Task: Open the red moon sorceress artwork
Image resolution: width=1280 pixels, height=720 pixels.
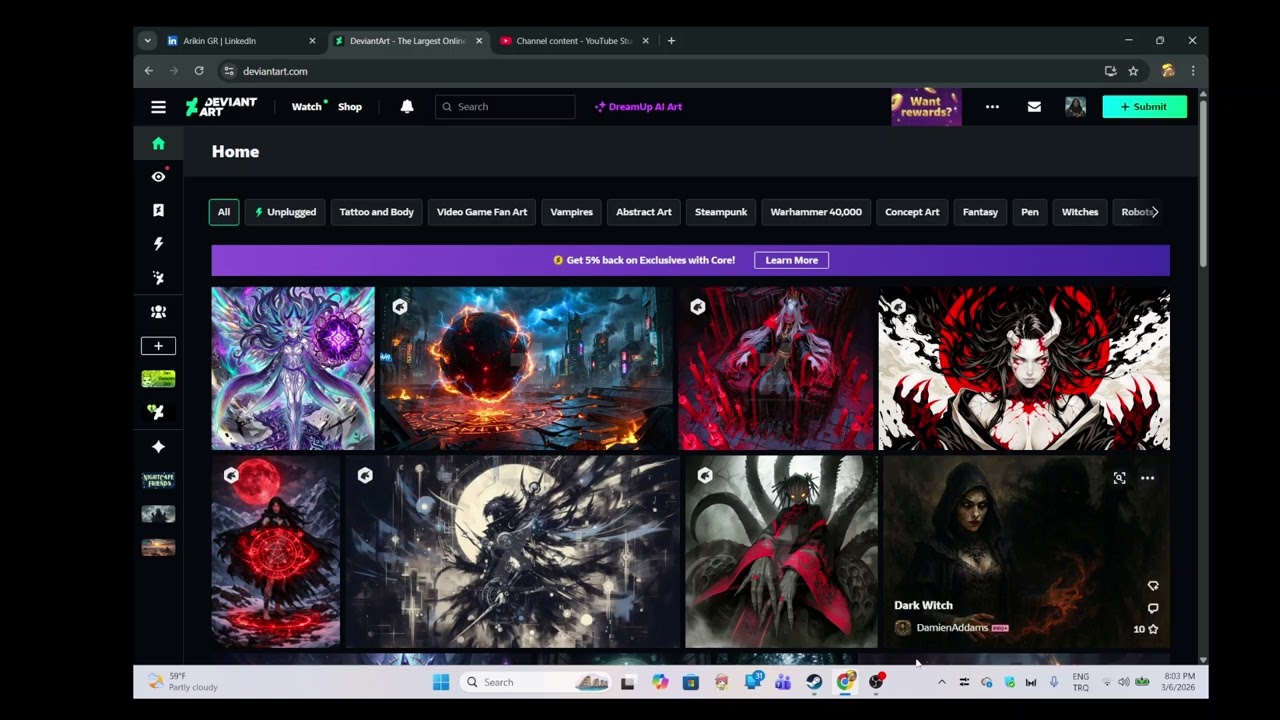Action: pos(276,552)
